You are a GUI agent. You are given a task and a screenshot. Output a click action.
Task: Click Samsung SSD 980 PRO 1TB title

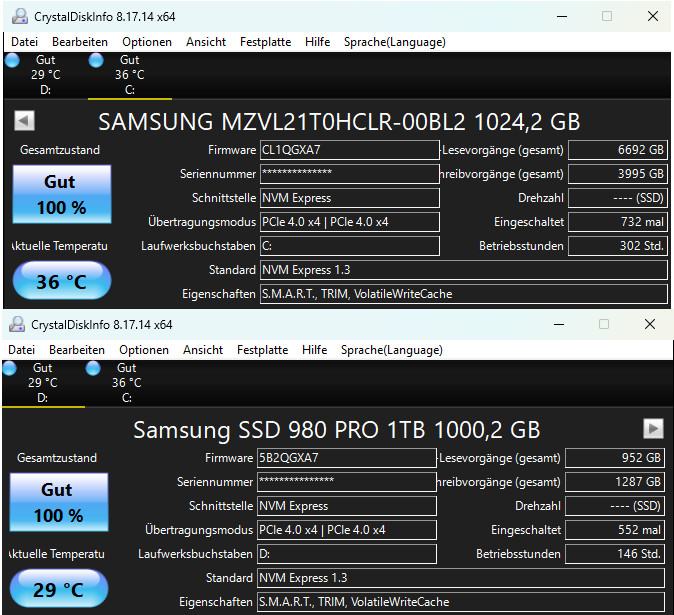(x=337, y=430)
